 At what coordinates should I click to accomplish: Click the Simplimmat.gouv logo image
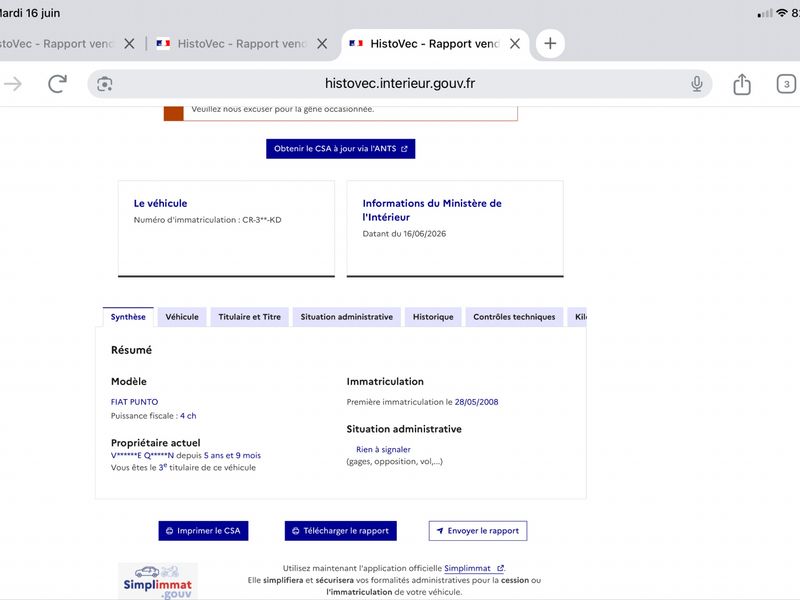[158, 582]
